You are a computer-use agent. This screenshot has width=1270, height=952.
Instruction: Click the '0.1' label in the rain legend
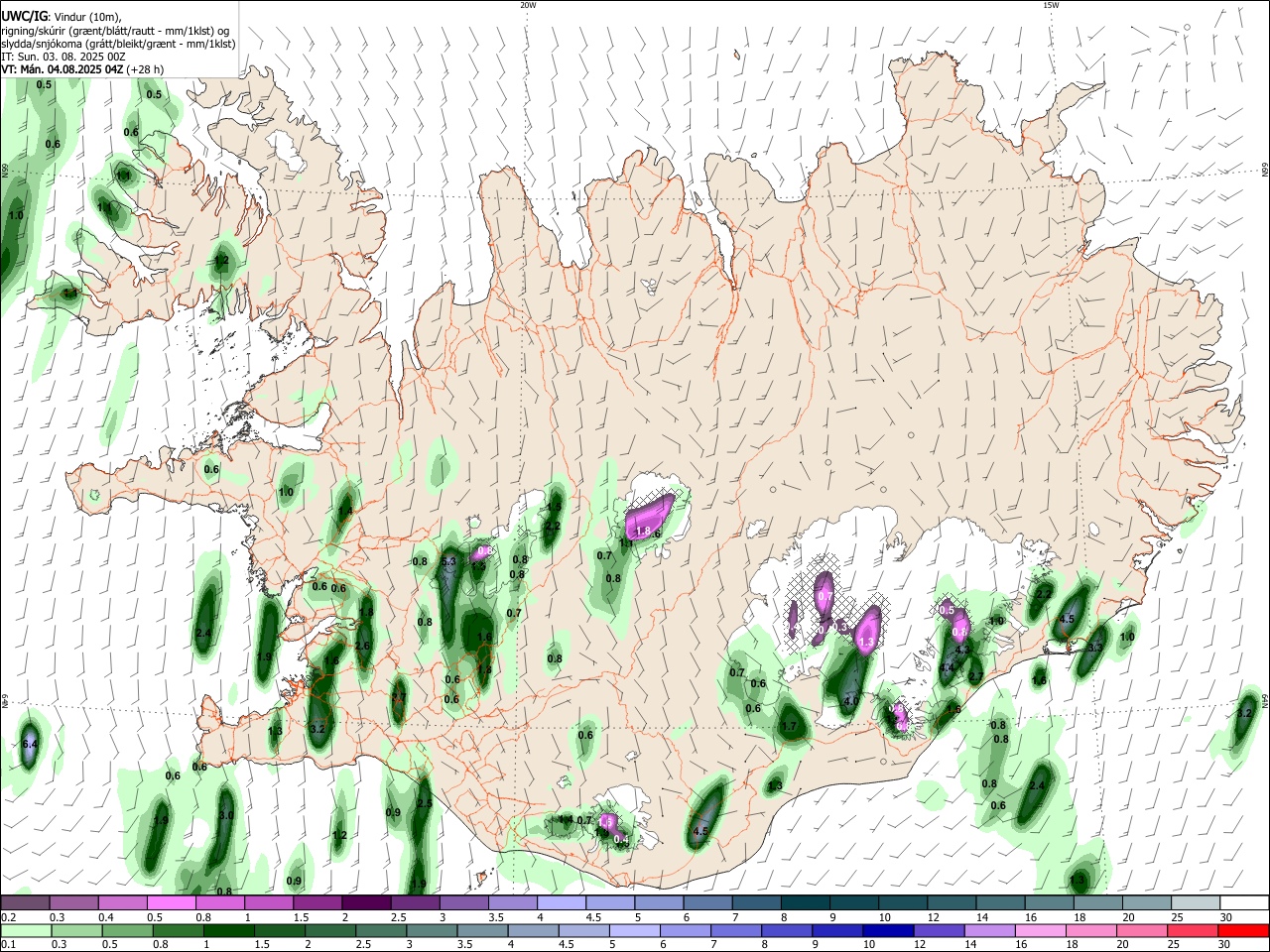pyautogui.click(x=6, y=945)
